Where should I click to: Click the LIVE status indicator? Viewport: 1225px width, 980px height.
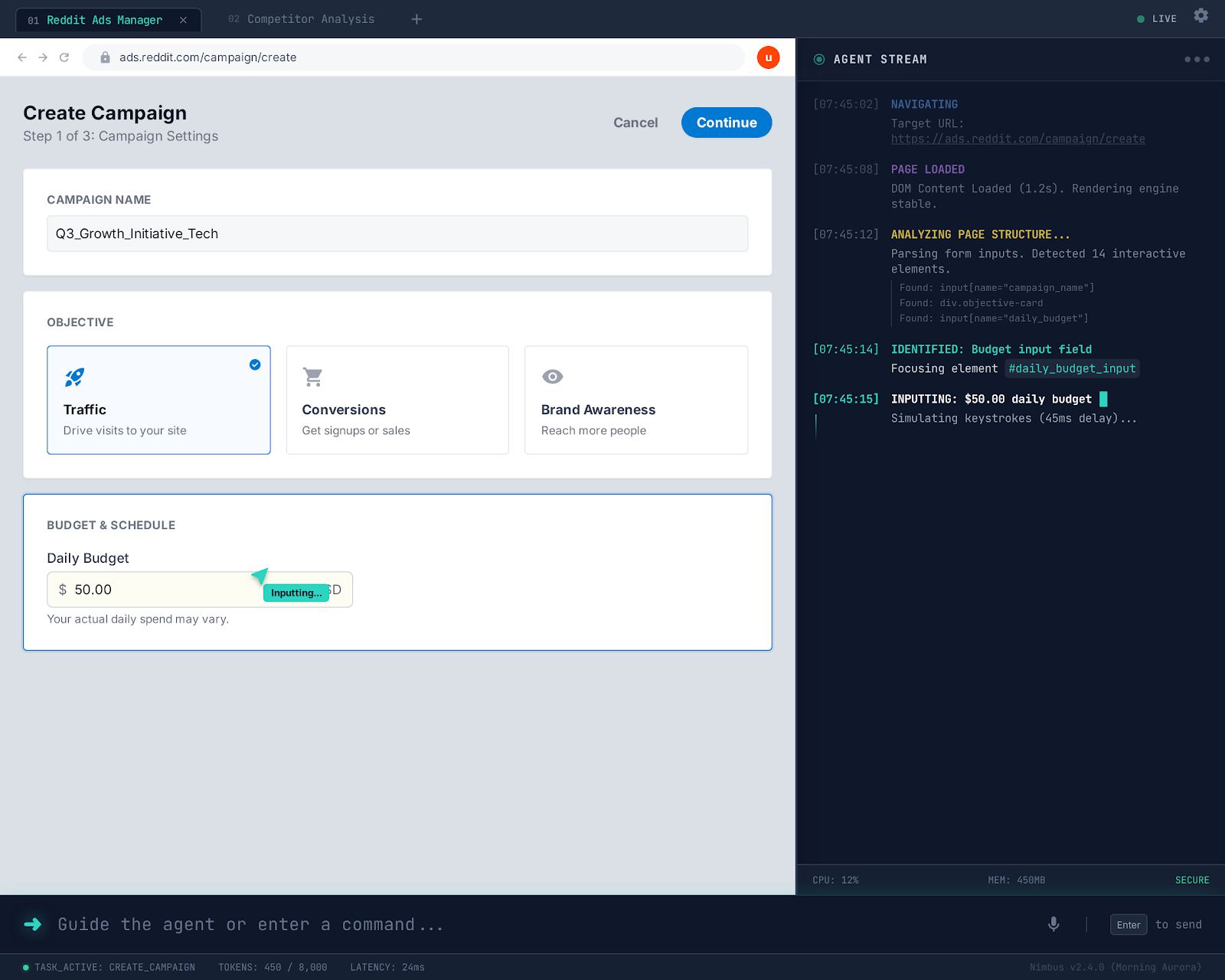(1157, 19)
